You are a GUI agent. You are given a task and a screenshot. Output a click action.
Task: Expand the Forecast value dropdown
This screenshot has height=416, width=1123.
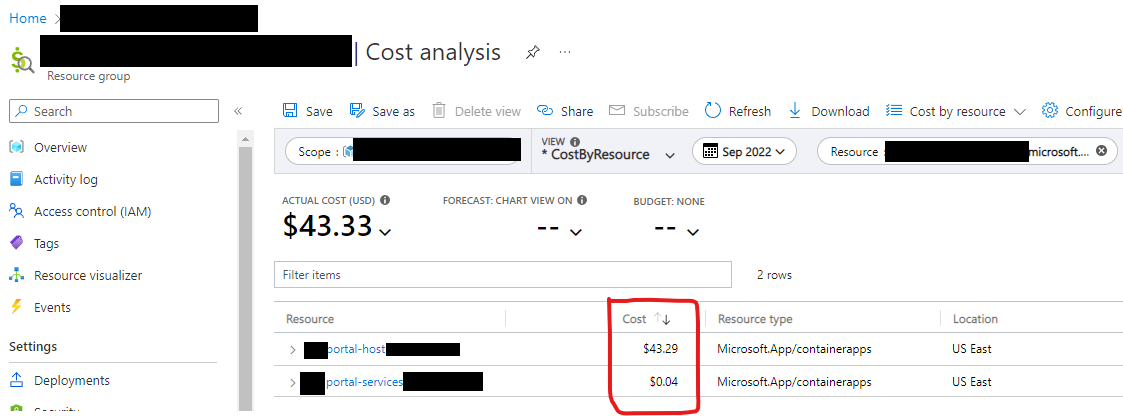[575, 231]
